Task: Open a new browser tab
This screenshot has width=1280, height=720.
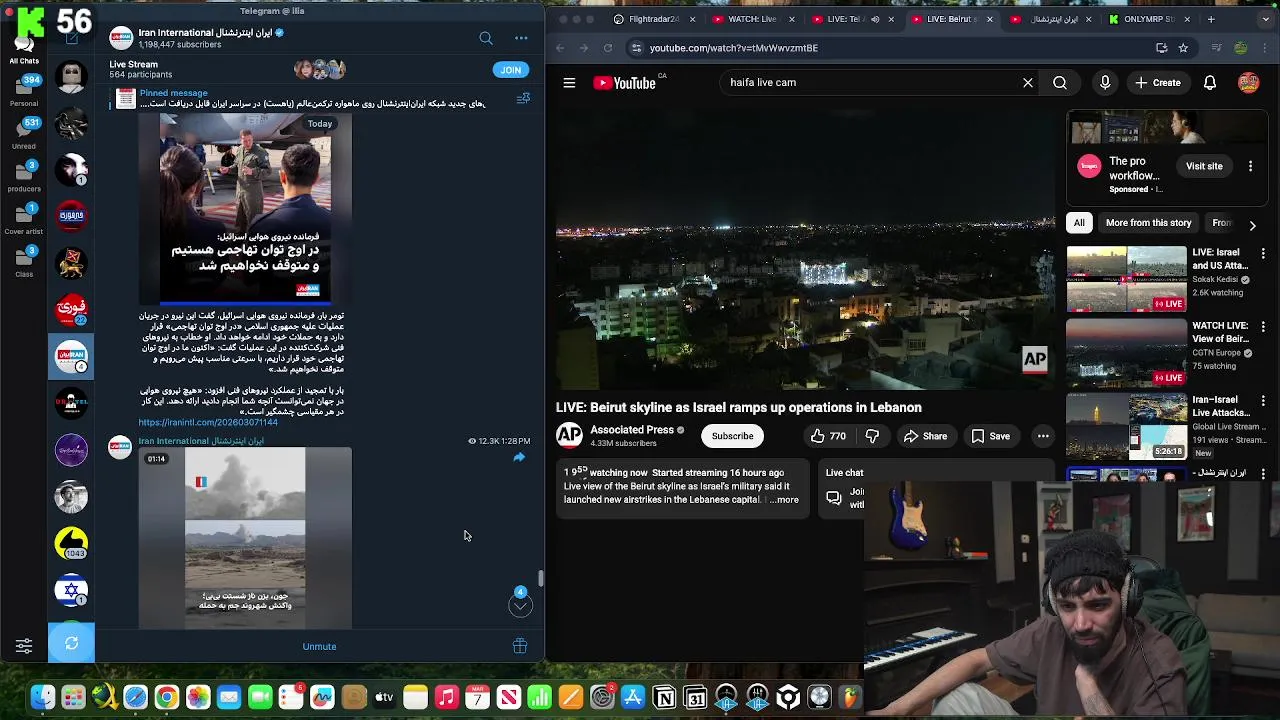Action: point(1211,19)
